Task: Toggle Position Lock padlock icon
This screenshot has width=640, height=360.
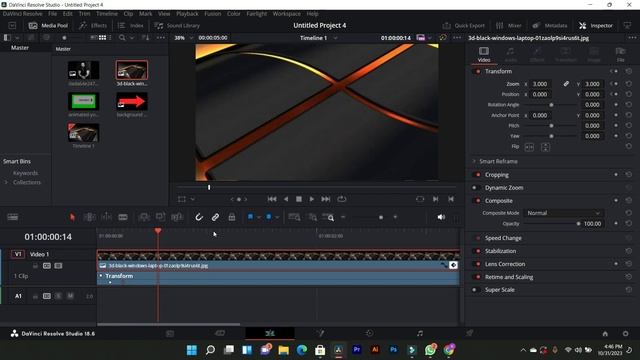Action: (x=232, y=217)
